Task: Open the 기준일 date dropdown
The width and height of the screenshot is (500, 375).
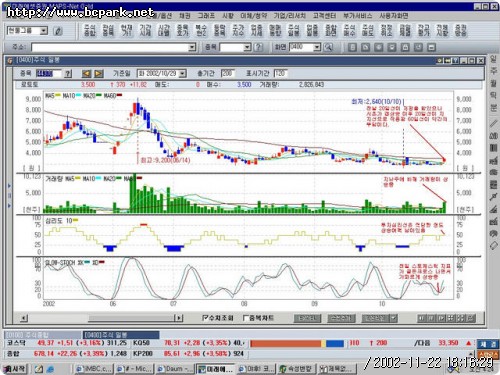Action: 182,74
